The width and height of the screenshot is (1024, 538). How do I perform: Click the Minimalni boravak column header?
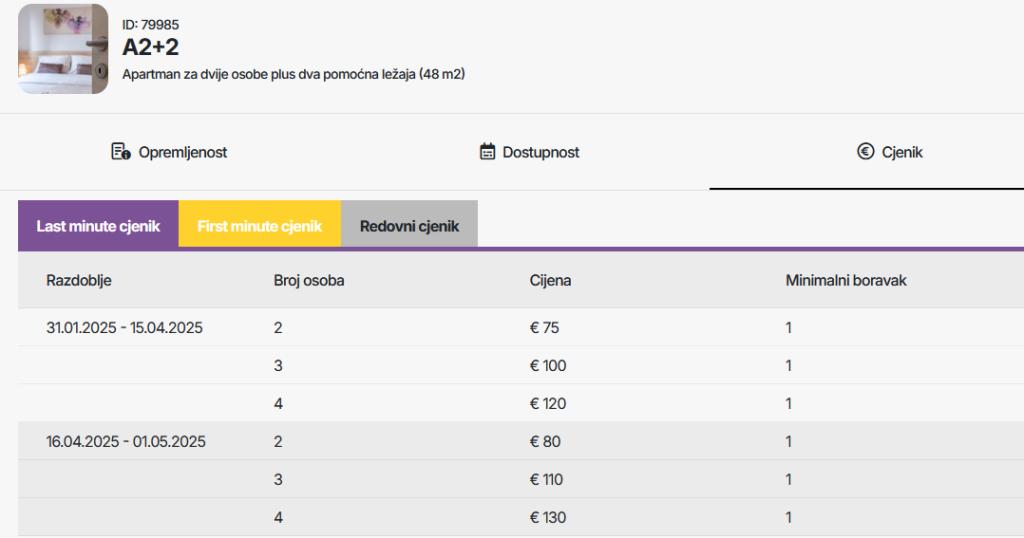point(846,280)
